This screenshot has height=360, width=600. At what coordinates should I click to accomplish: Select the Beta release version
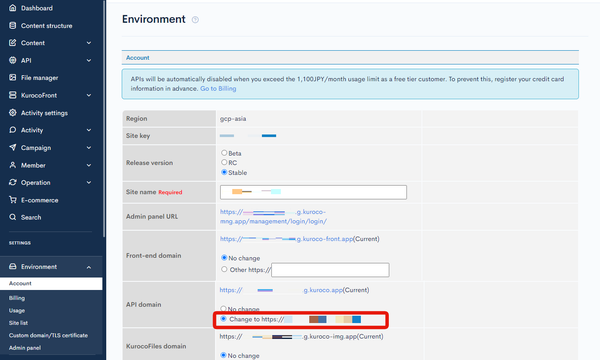pos(224,153)
